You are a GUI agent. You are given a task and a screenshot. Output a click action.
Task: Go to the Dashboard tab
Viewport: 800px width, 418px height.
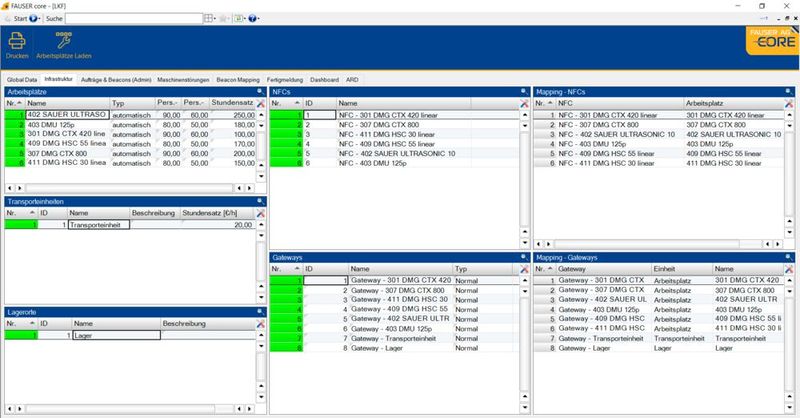(x=324, y=78)
